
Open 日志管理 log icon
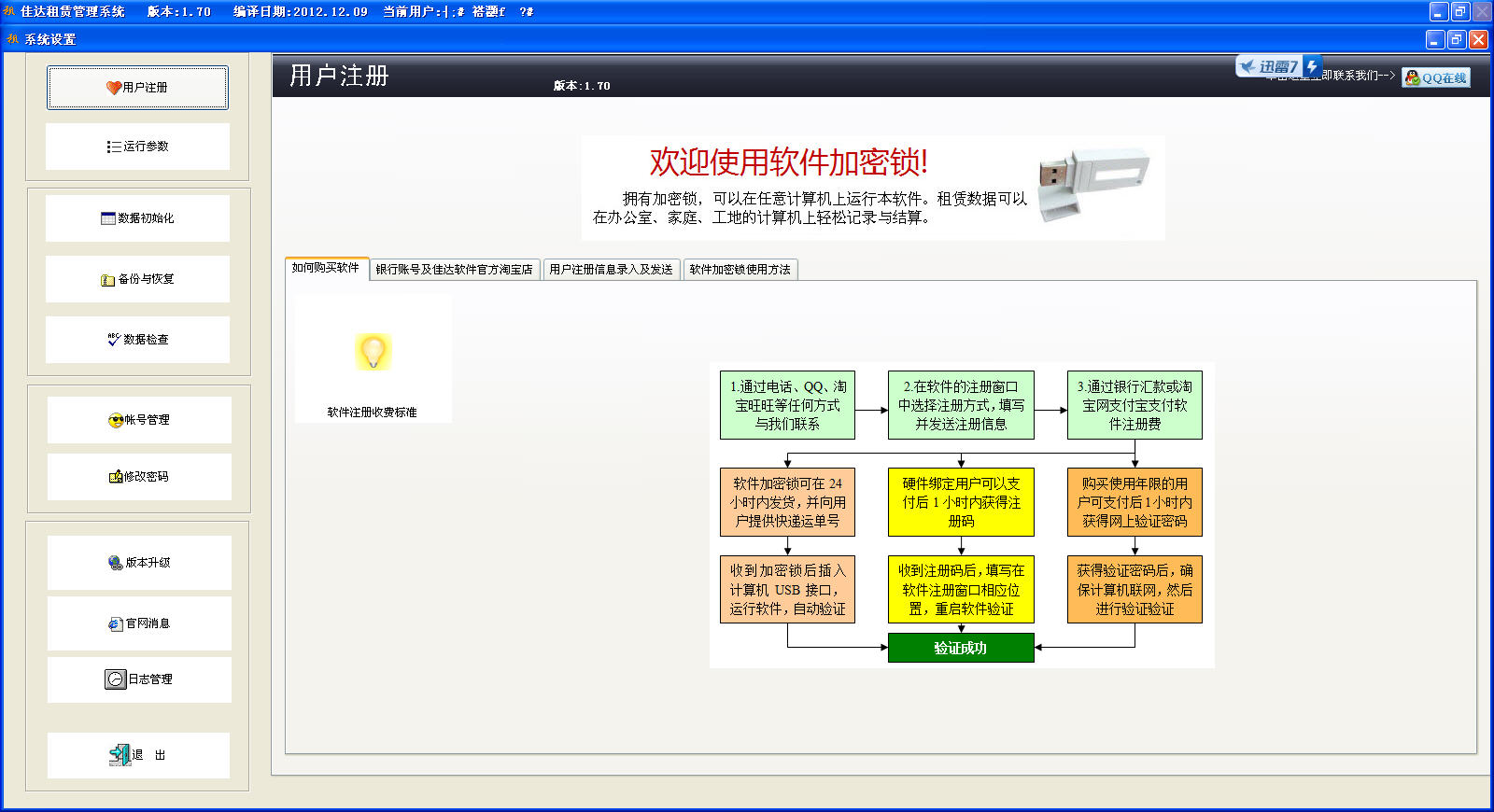pos(115,679)
